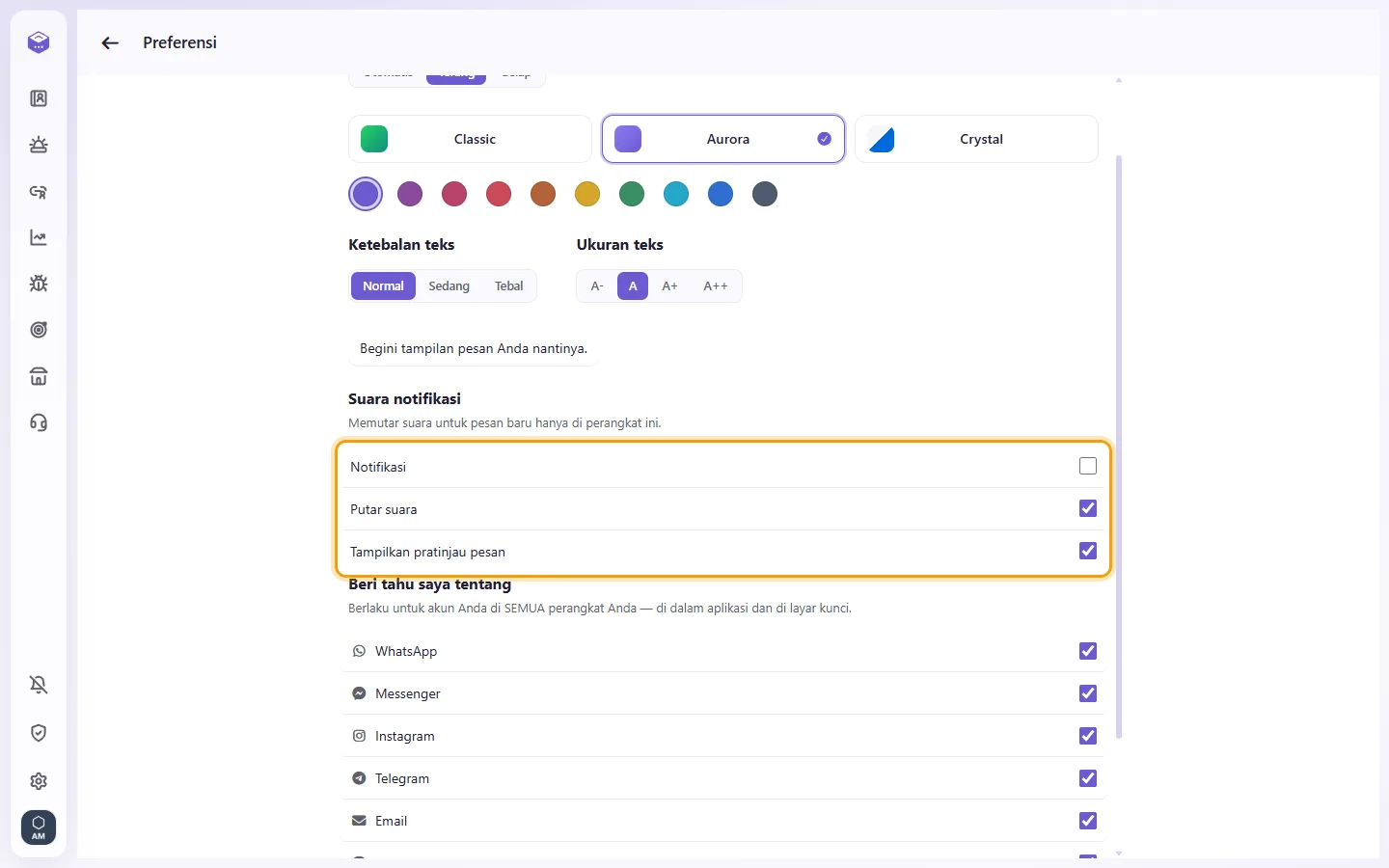Open the headset support icon in the sidebar
1389x868 pixels.
tap(39, 422)
